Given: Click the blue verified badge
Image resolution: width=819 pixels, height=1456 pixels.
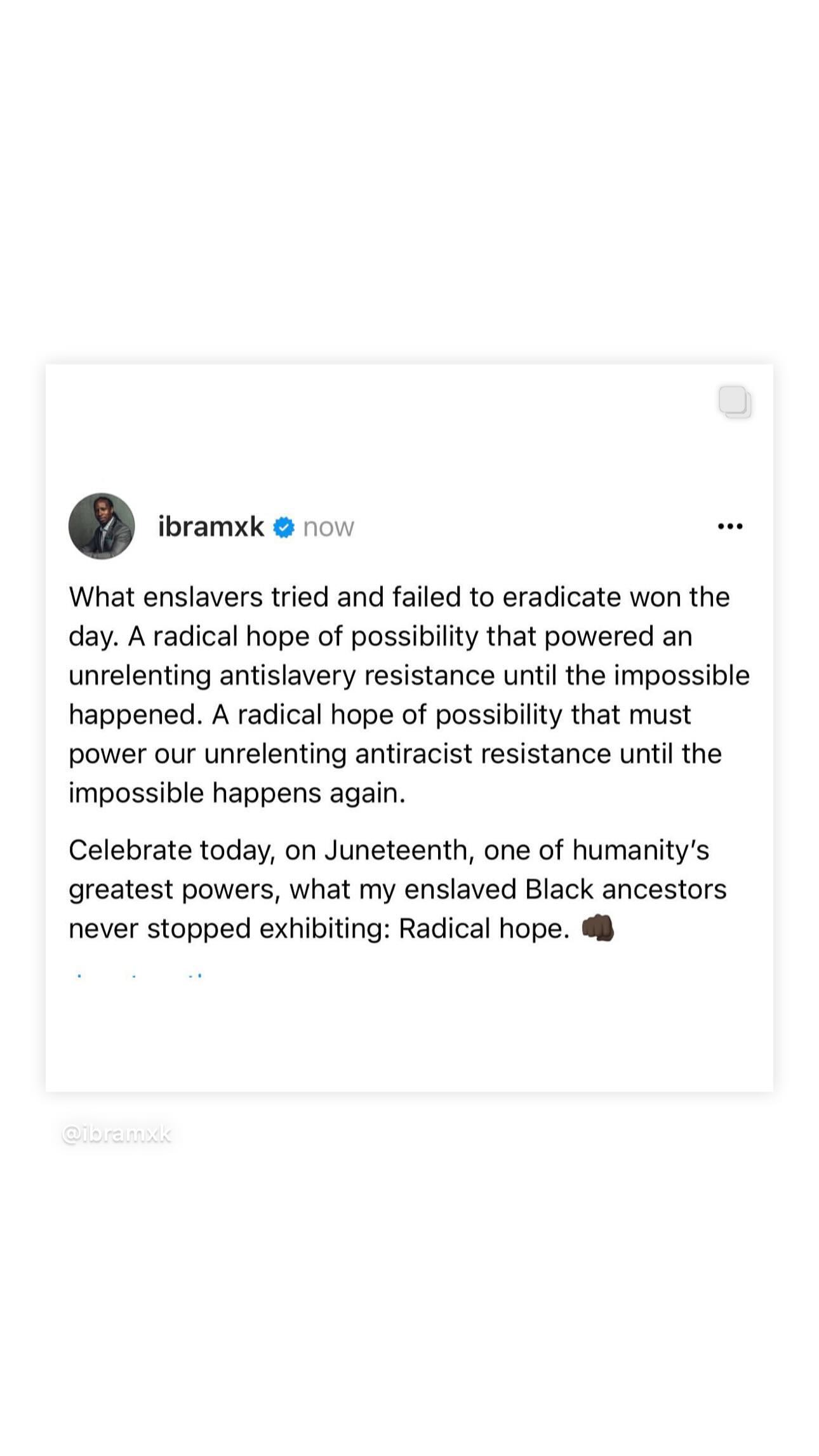Looking at the screenshot, I should [284, 527].
